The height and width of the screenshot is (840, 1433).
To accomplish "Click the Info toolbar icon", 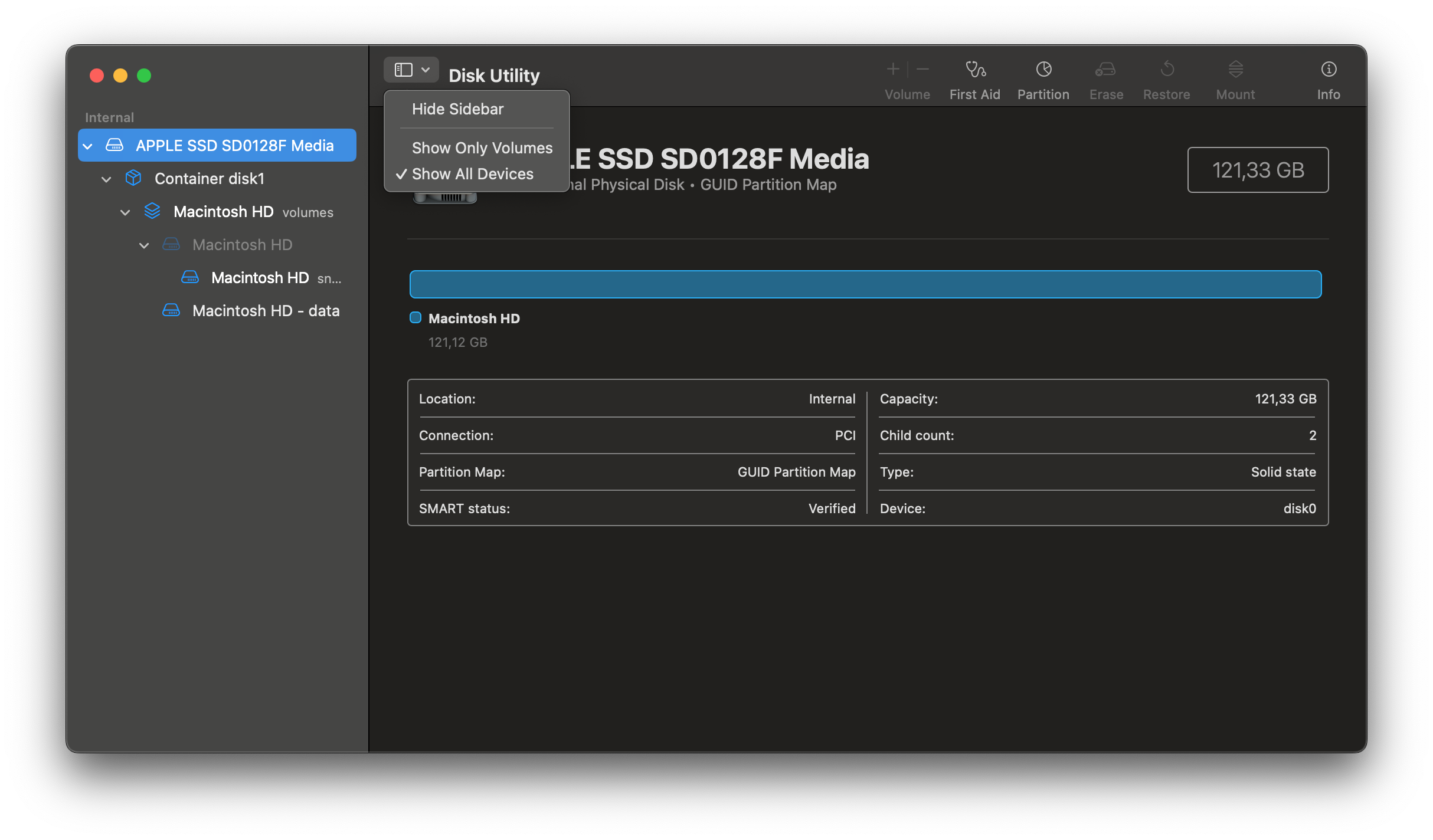I will point(1328,70).
